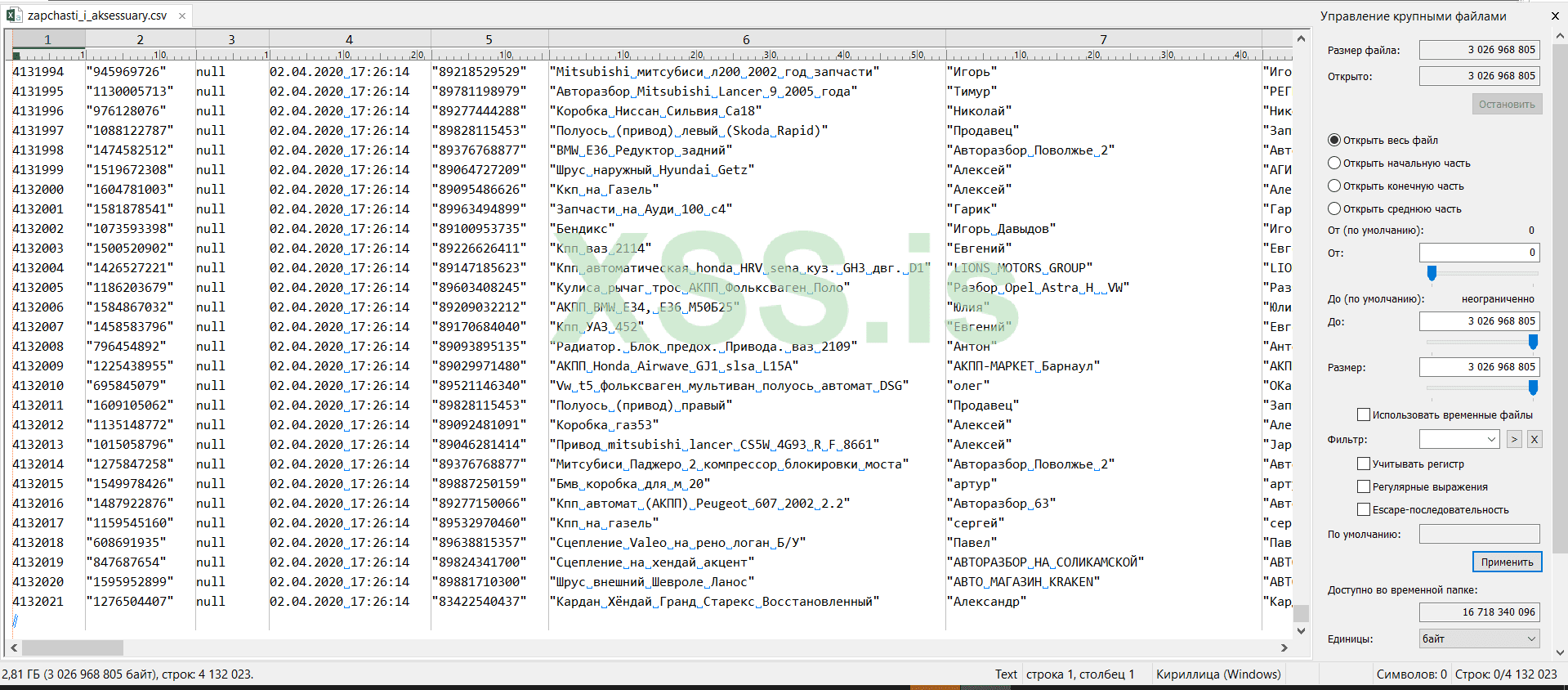The height and width of the screenshot is (690, 1568).
Task: Click the grid's vertical scrollbar down arrow
Action: point(1301,630)
